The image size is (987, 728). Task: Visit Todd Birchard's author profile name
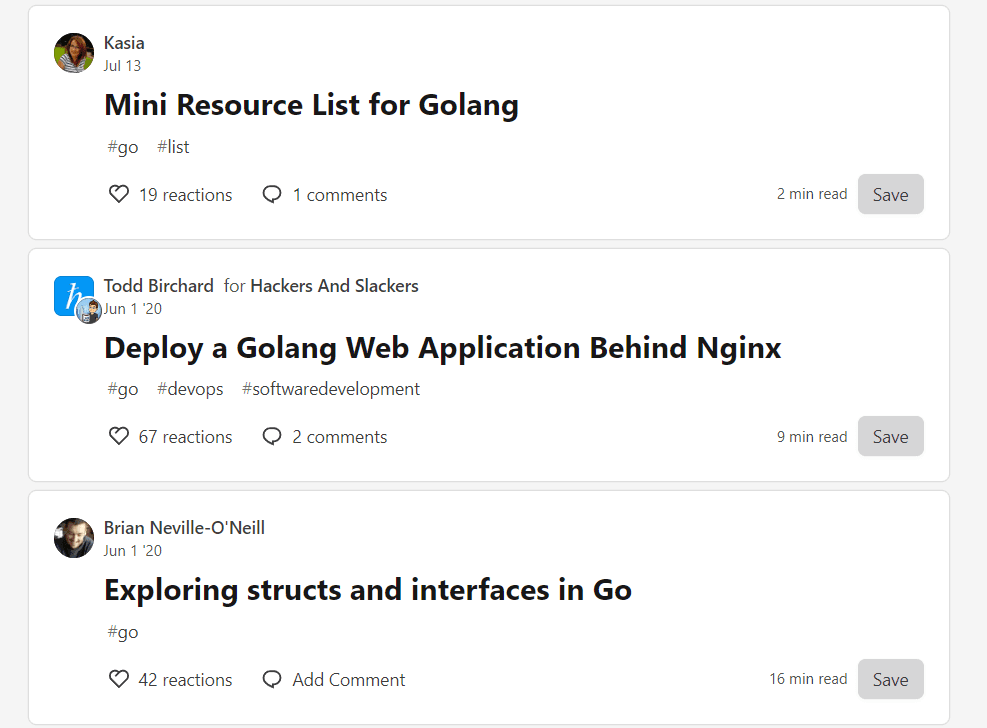coord(159,286)
